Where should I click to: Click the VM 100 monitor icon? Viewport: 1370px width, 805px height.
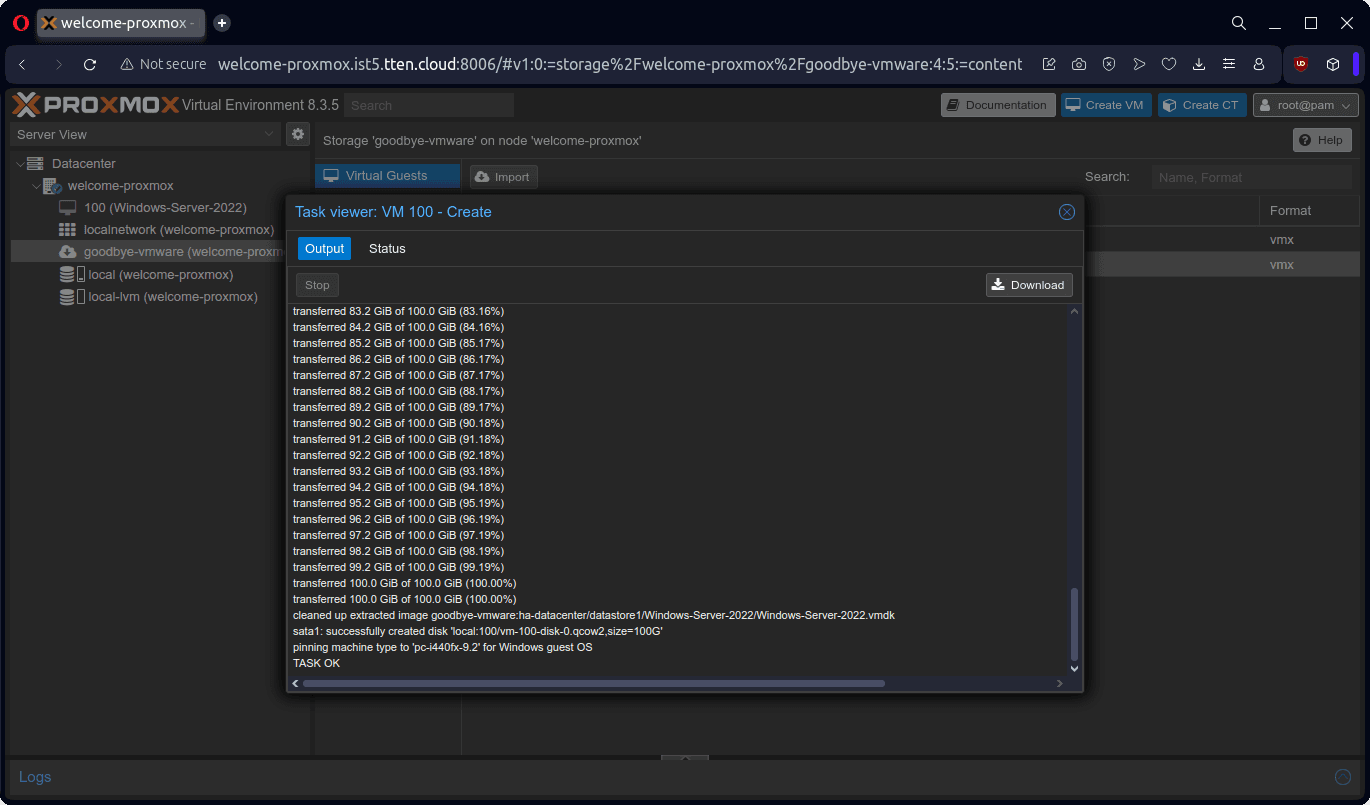point(68,208)
